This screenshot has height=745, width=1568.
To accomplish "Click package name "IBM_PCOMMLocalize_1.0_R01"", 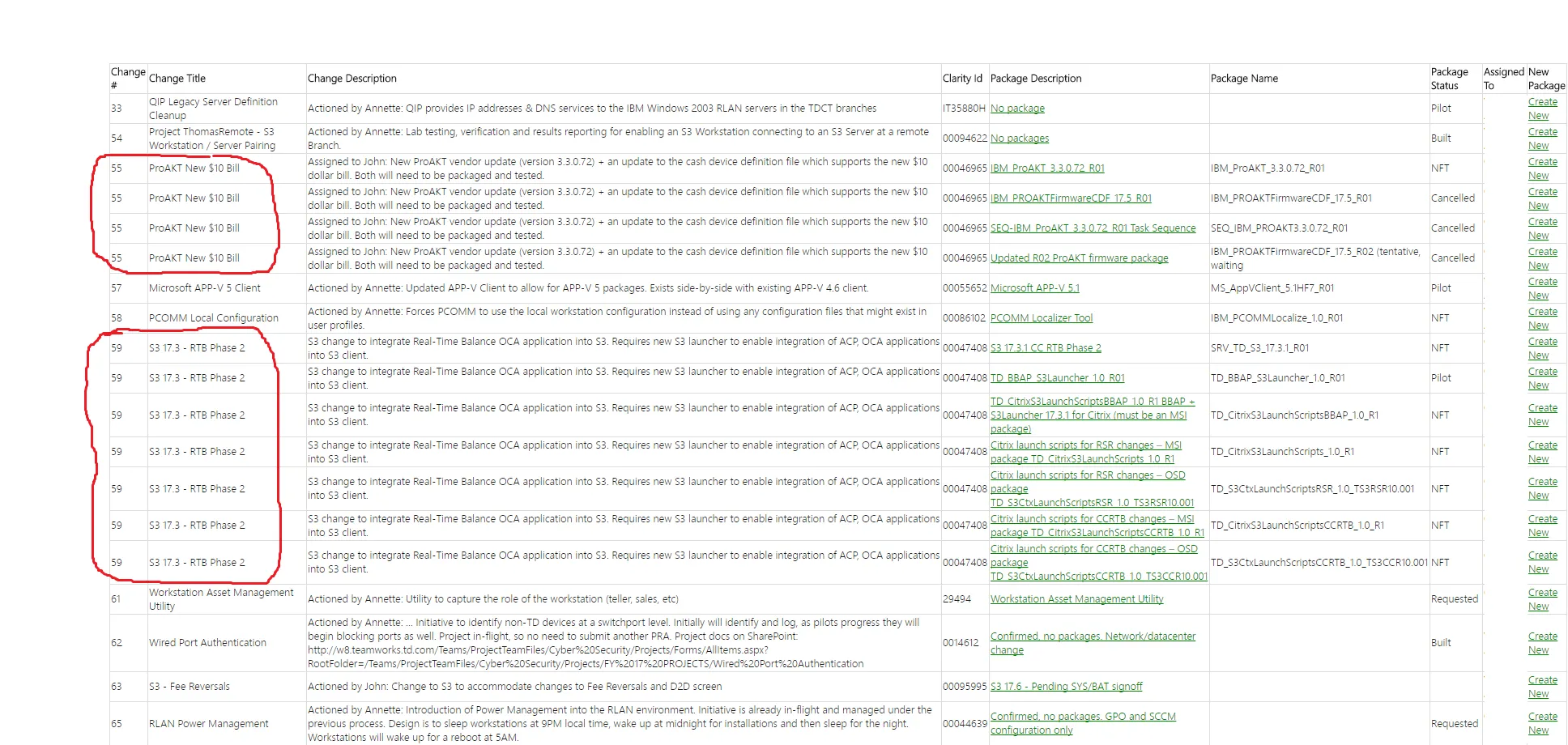I will [1277, 318].
